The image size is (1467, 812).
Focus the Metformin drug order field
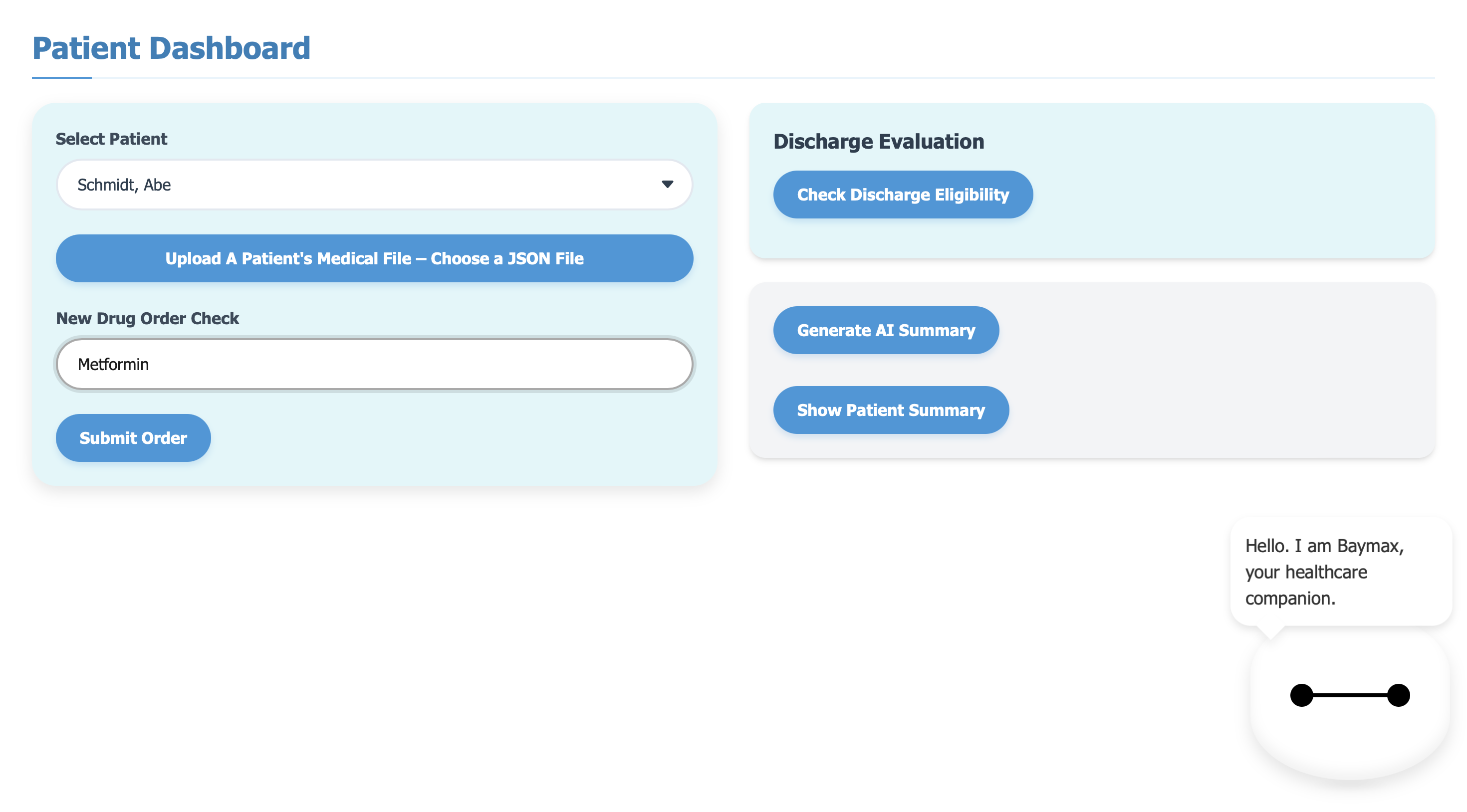374,365
